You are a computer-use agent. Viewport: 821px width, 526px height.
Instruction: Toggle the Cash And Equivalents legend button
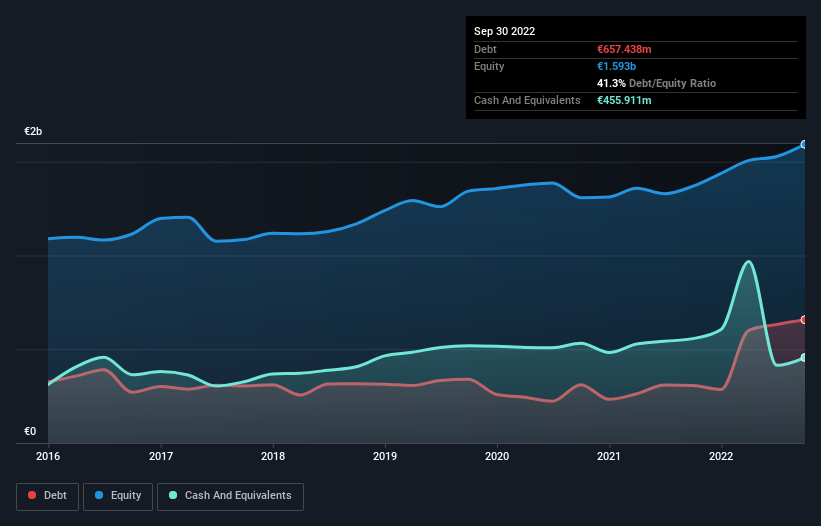click(x=230, y=496)
